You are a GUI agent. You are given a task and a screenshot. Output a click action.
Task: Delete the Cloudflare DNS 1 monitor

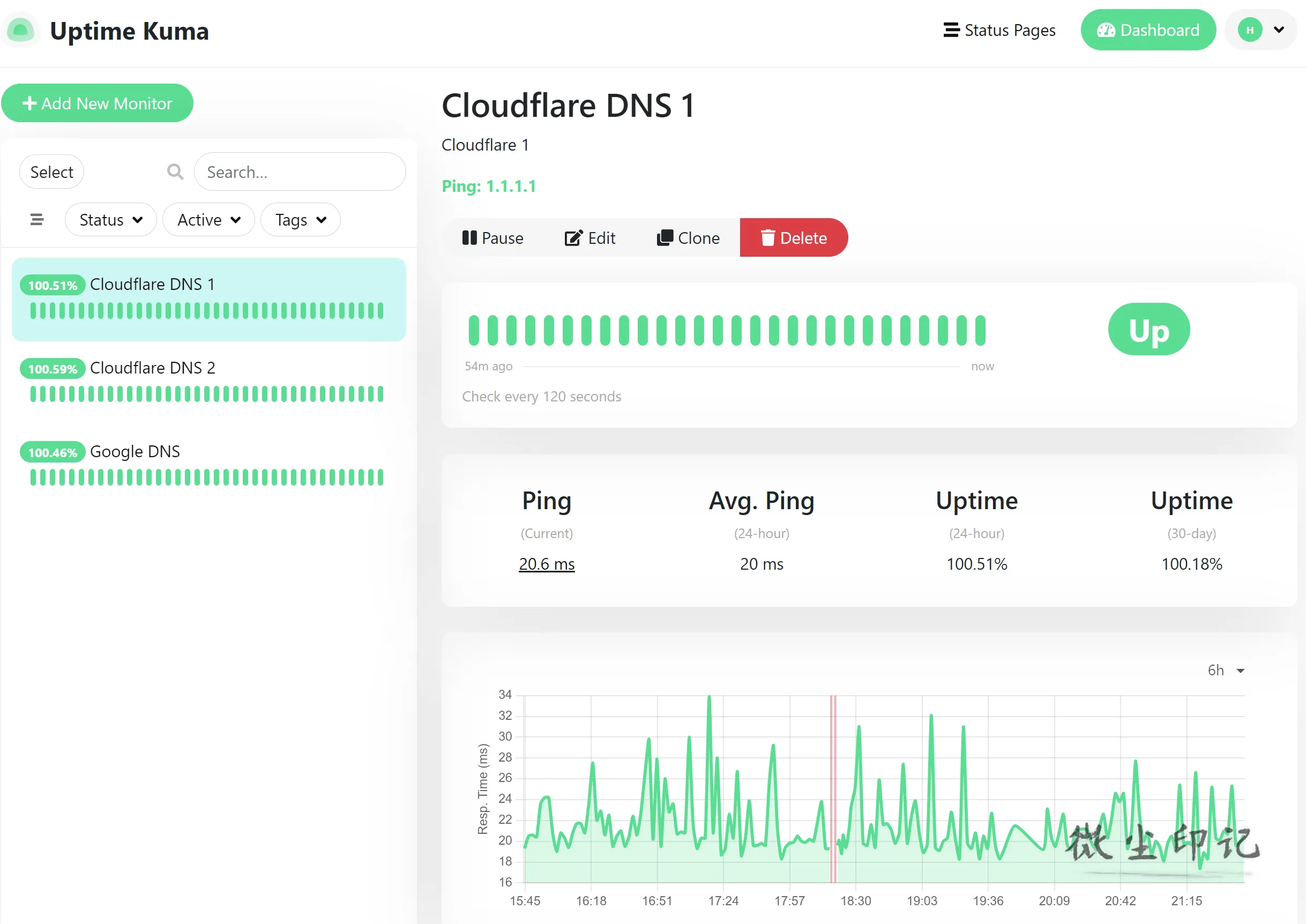coord(794,238)
